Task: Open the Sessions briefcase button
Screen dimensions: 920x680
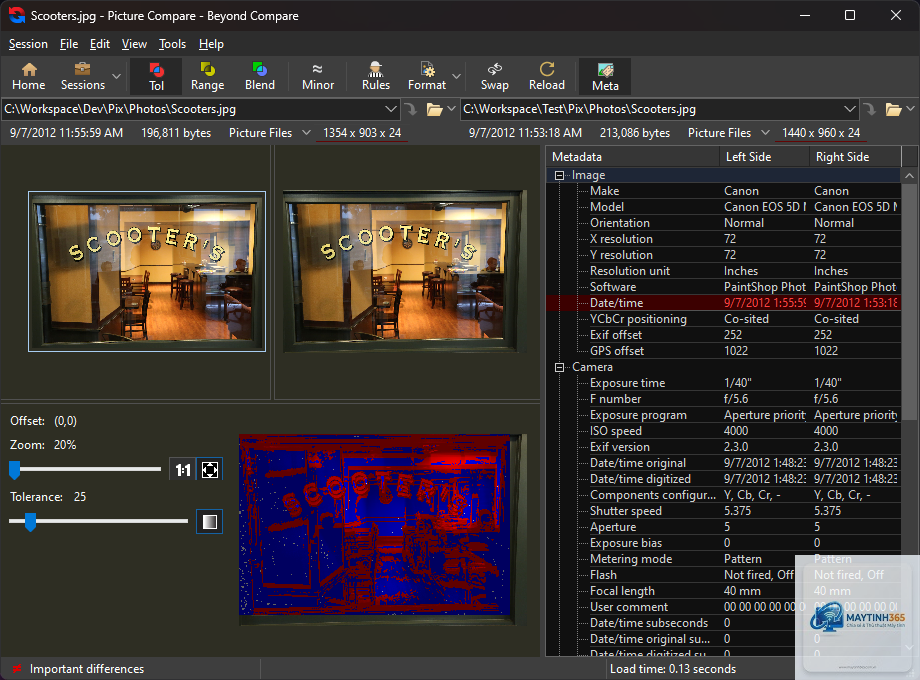Action: click(x=83, y=76)
